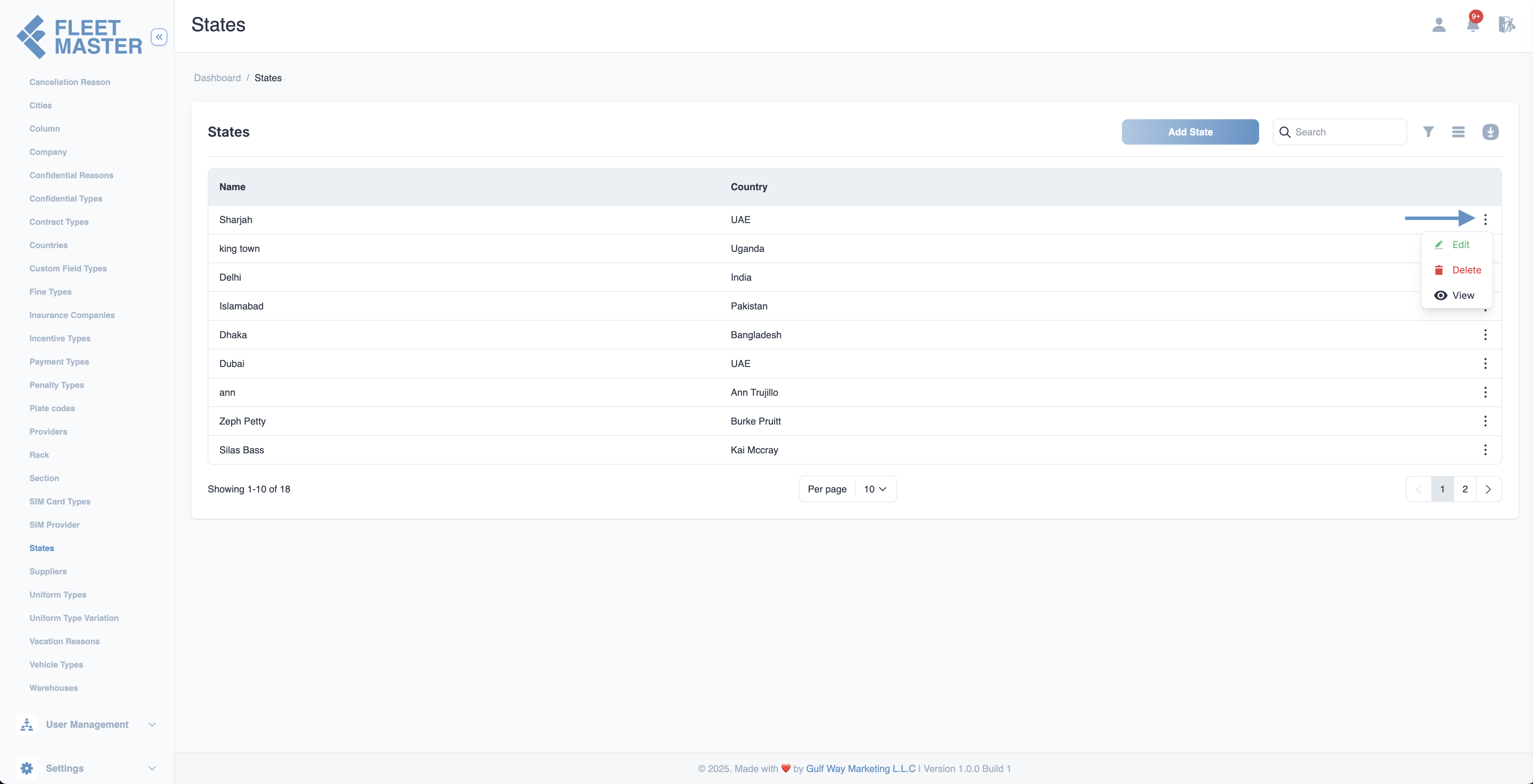Open Vehicle Types in sidebar

57,665
